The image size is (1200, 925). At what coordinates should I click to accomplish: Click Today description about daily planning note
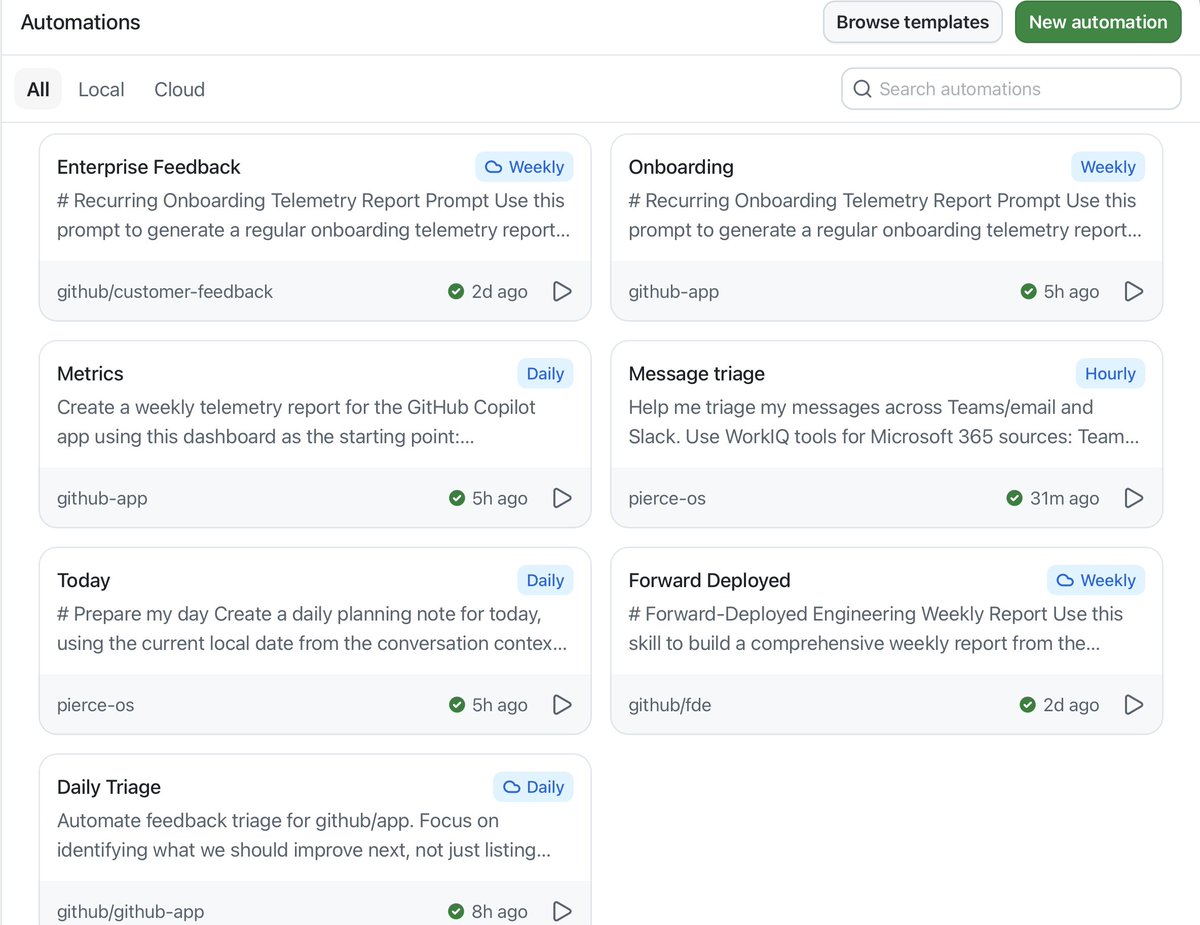point(312,629)
